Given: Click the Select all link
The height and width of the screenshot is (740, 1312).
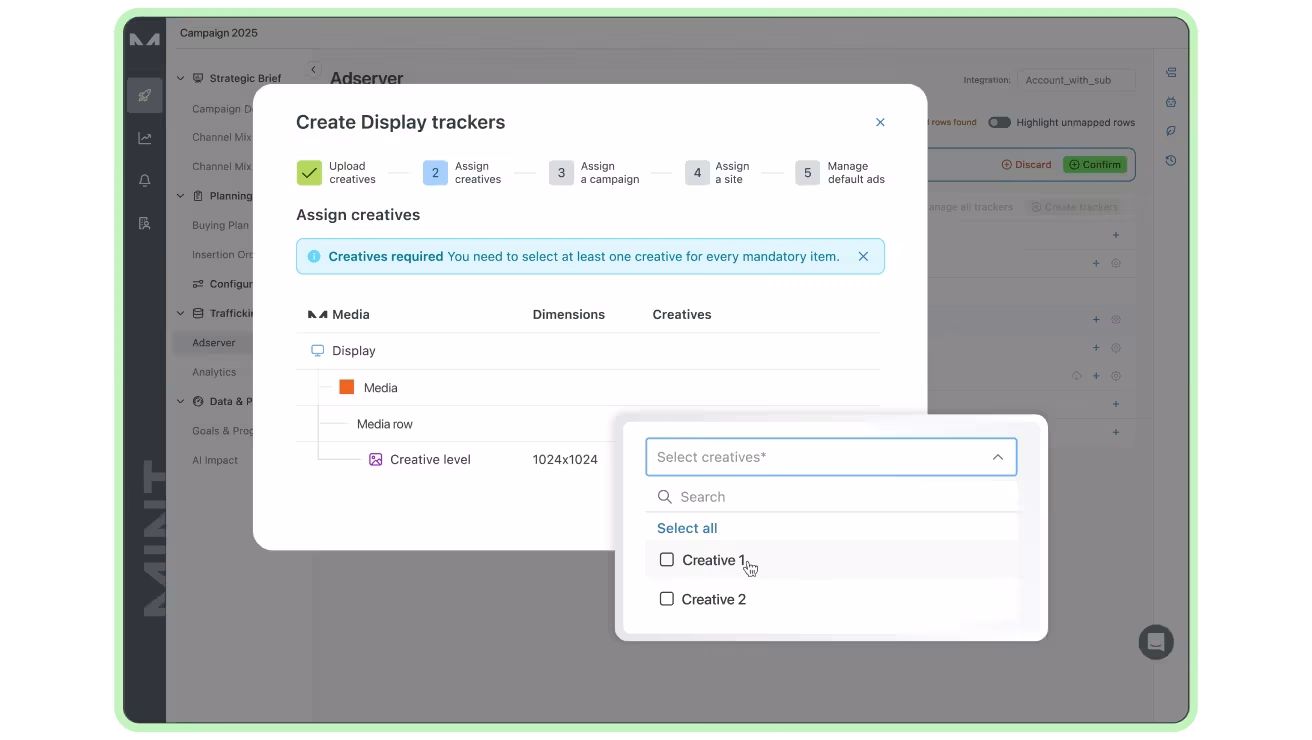Looking at the screenshot, I should (x=687, y=528).
